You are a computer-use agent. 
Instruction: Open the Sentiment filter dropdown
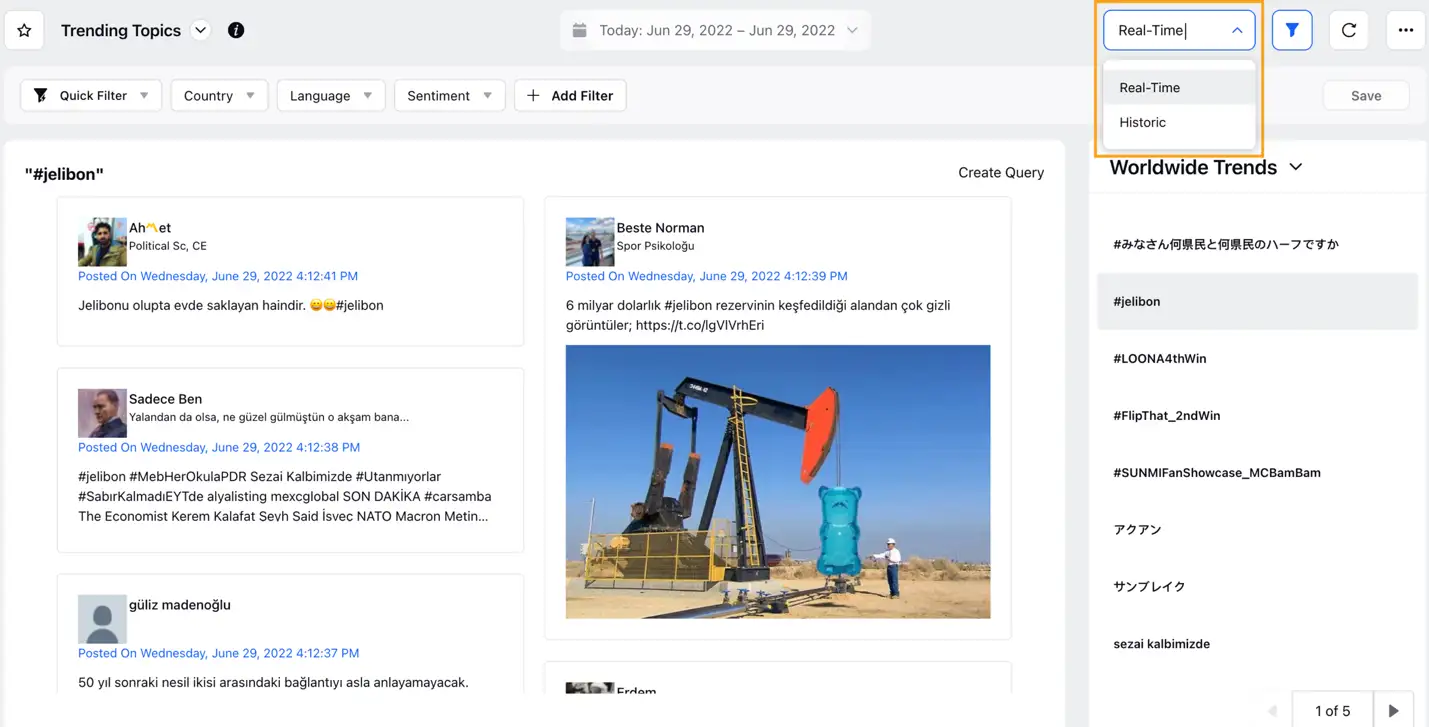(x=449, y=95)
